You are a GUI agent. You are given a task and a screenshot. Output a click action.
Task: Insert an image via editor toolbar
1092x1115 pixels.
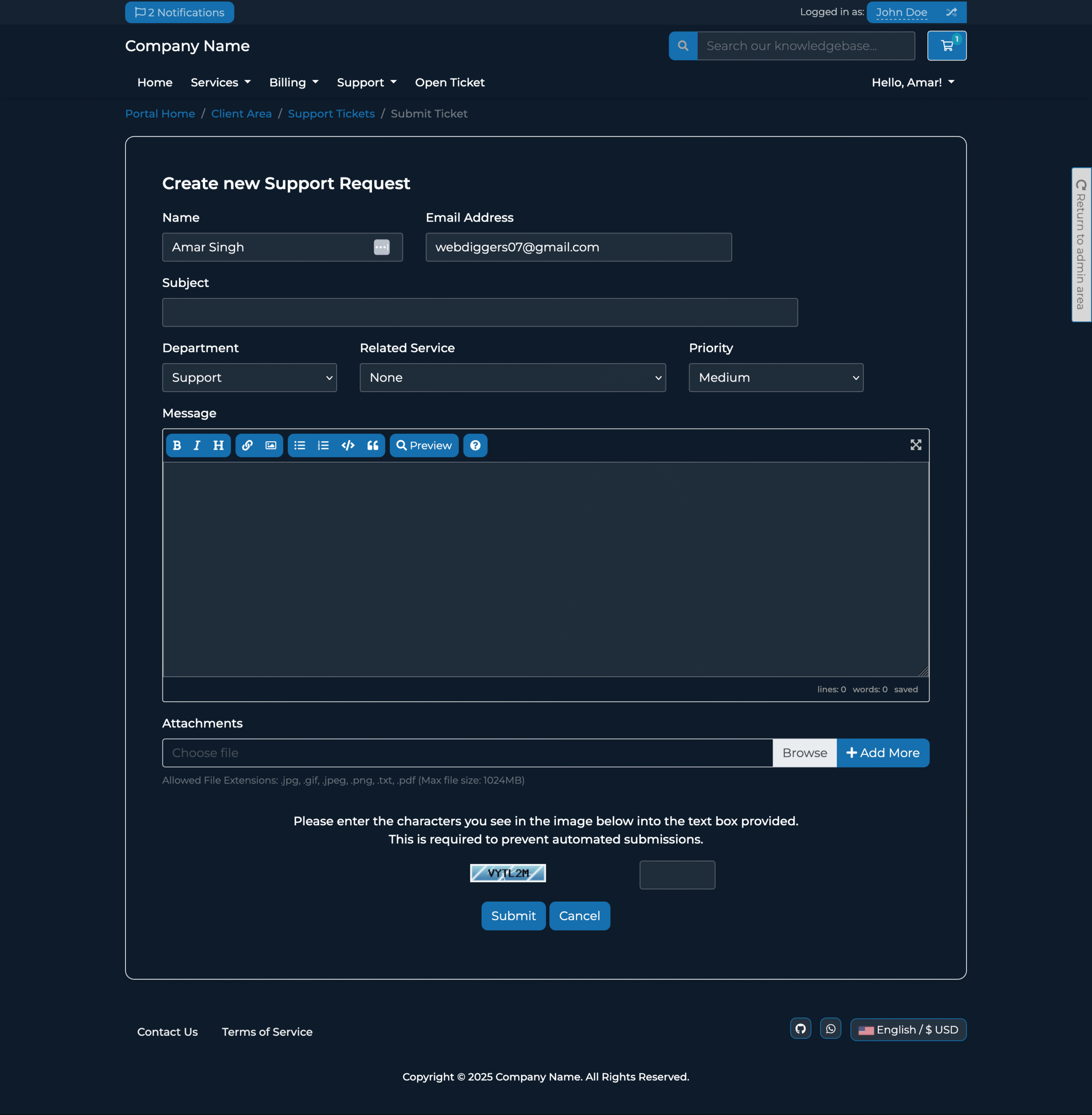270,446
